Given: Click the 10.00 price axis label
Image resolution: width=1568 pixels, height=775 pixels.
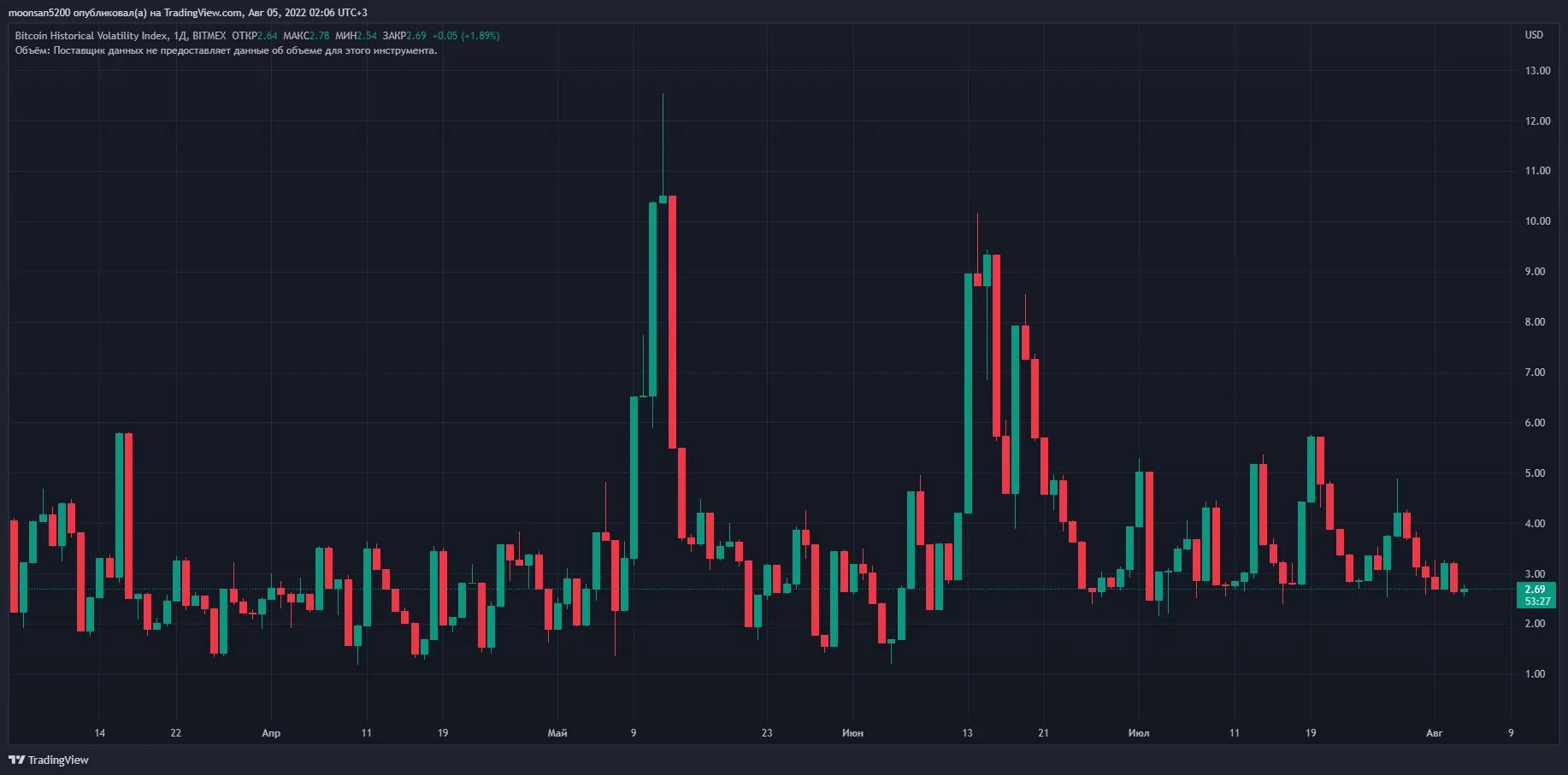Looking at the screenshot, I should (1537, 221).
